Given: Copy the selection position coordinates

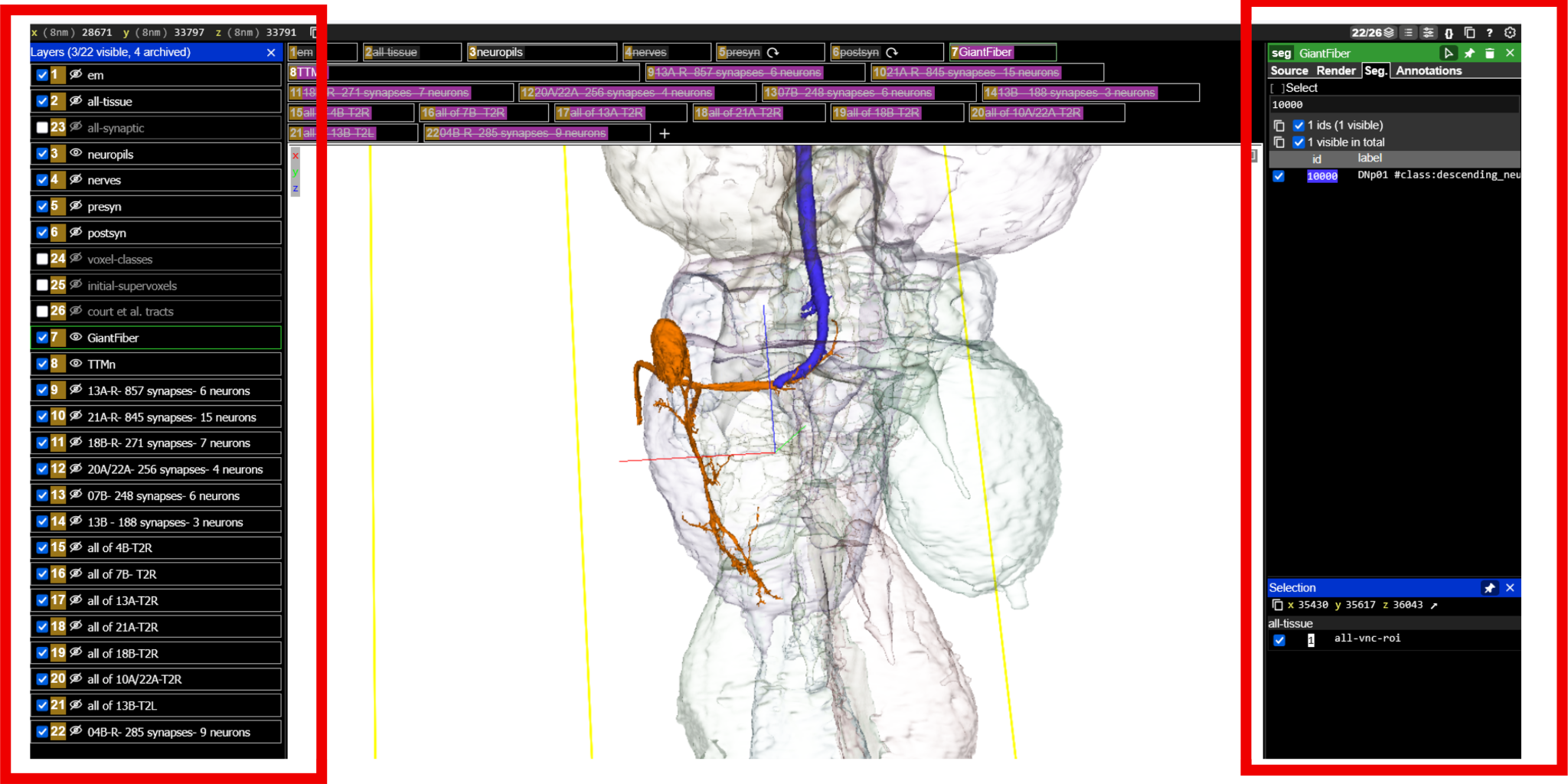Looking at the screenshot, I should pyautogui.click(x=1277, y=605).
